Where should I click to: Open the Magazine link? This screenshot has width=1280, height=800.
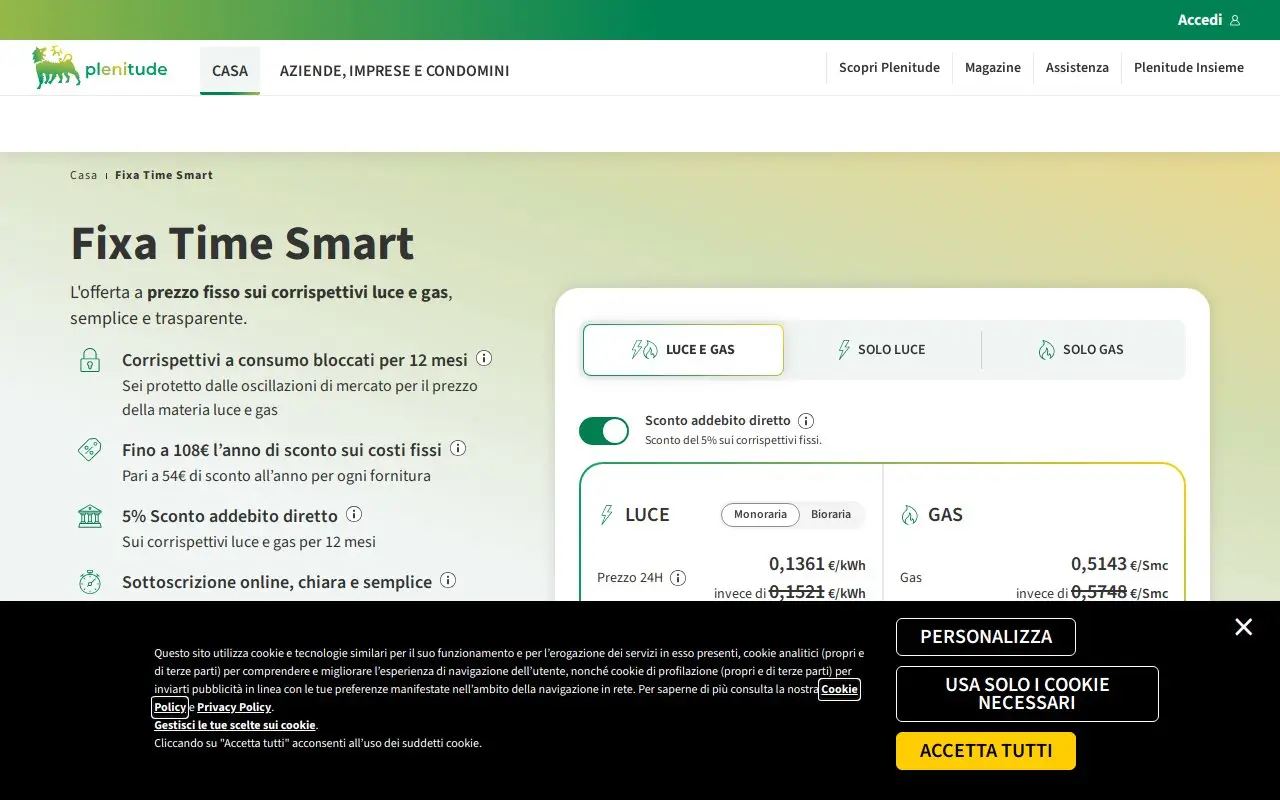(x=993, y=67)
